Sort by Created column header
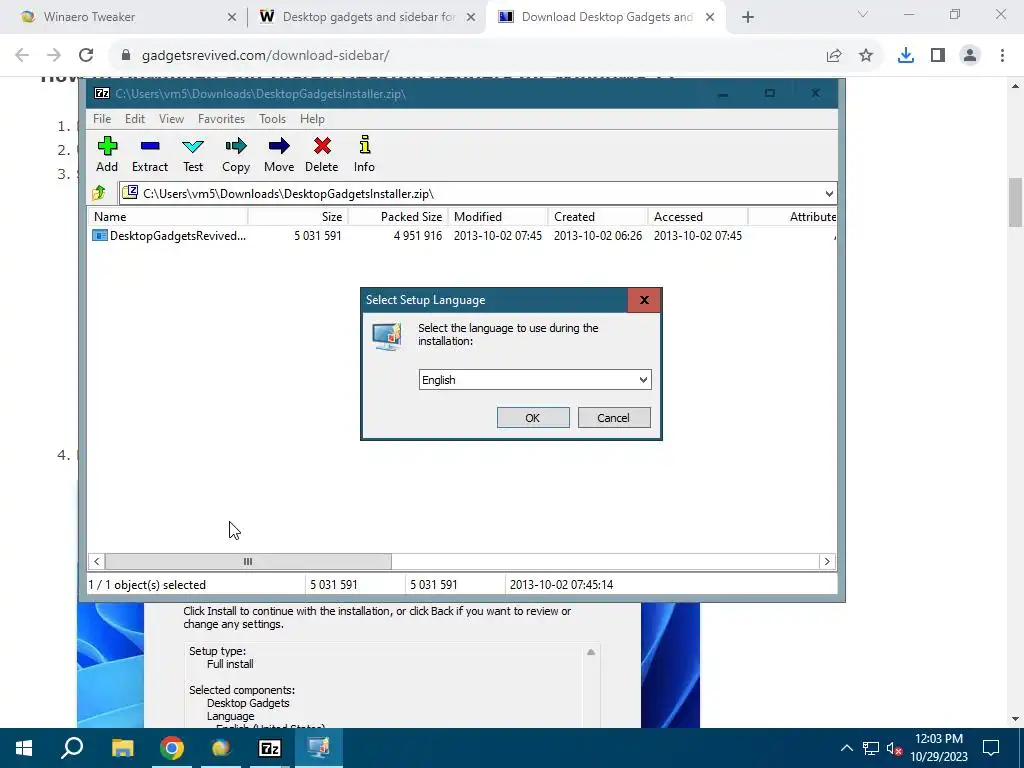Viewport: 1024px width, 768px height. tap(598, 217)
